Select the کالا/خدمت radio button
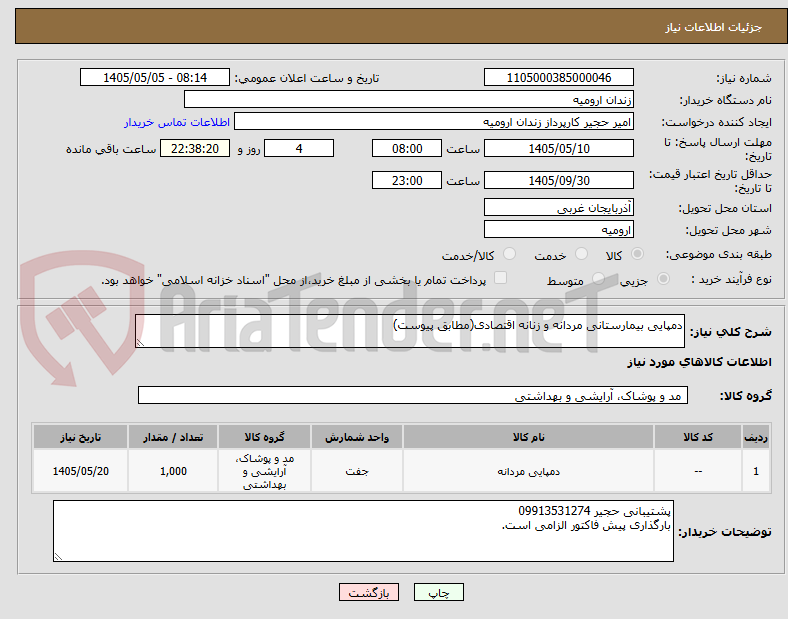 pos(509,254)
